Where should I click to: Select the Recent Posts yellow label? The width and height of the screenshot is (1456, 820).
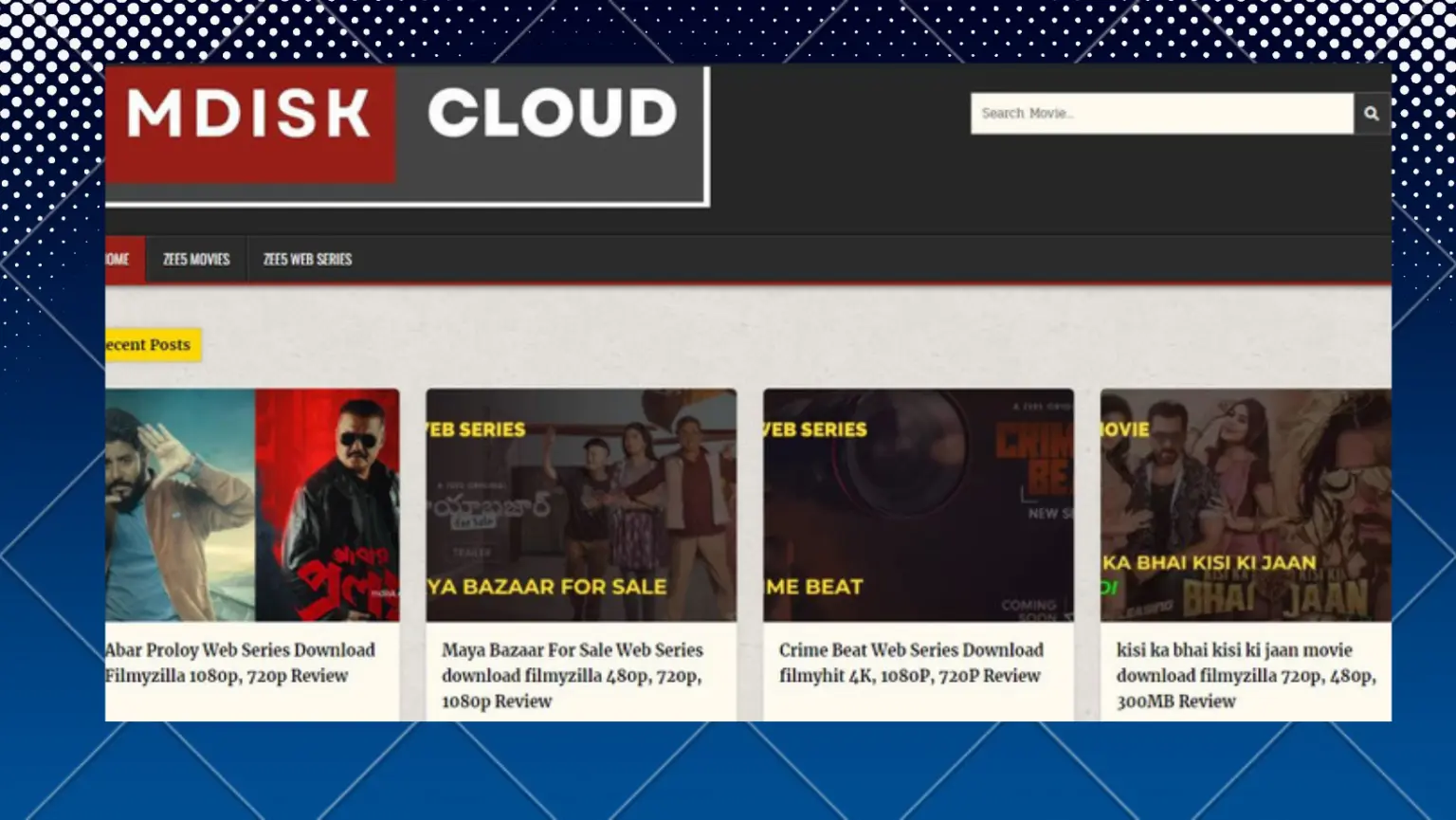coord(153,345)
